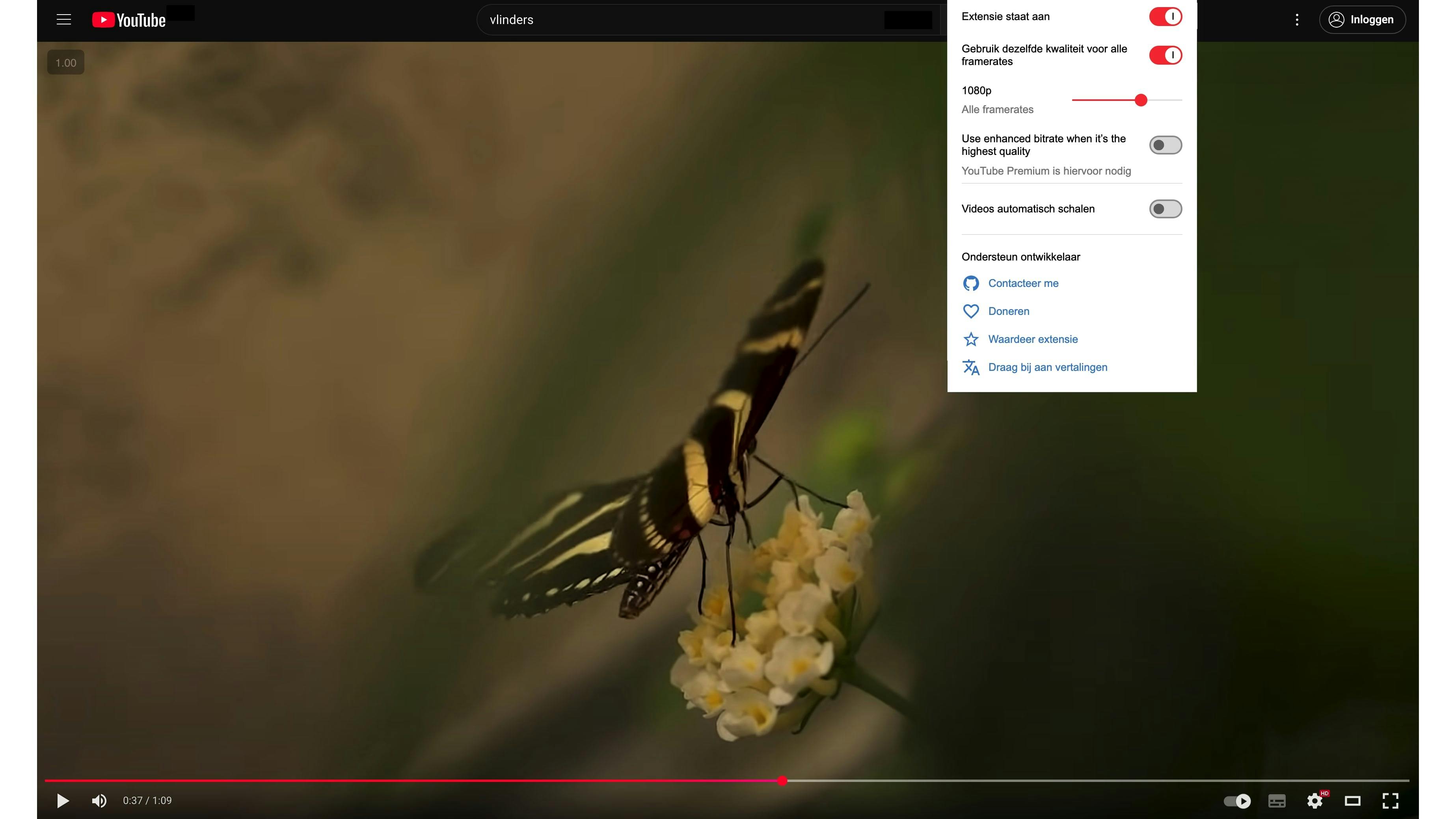This screenshot has height=819, width=1456.
Task: Open the three-dot settings menu in the header
Action: pos(1297,20)
